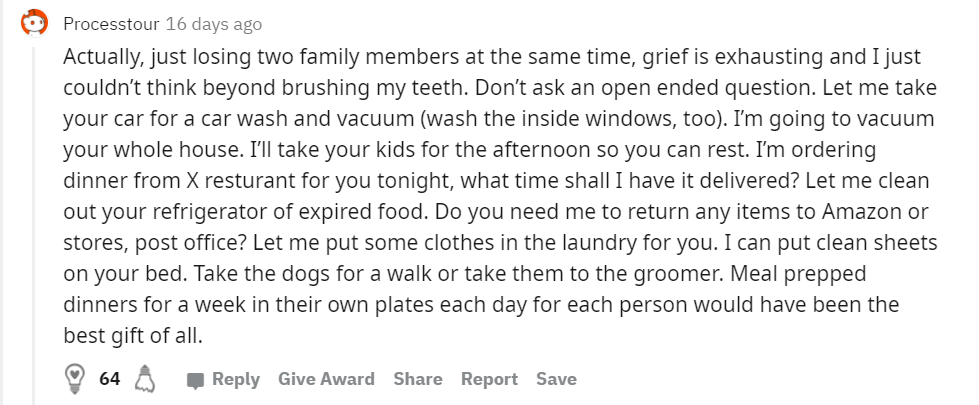Viewport: 979px width, 405px height.
Task: Give Award to this comment
Action: pos(326,379)
